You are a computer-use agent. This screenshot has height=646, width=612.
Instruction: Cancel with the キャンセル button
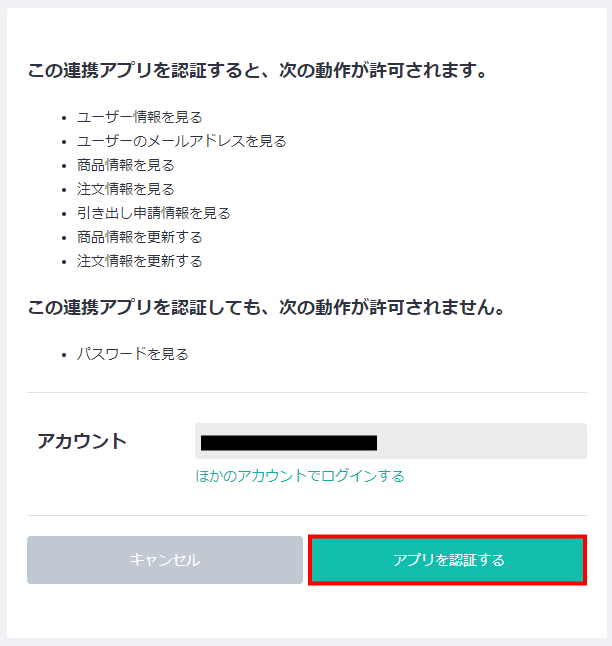165,560
